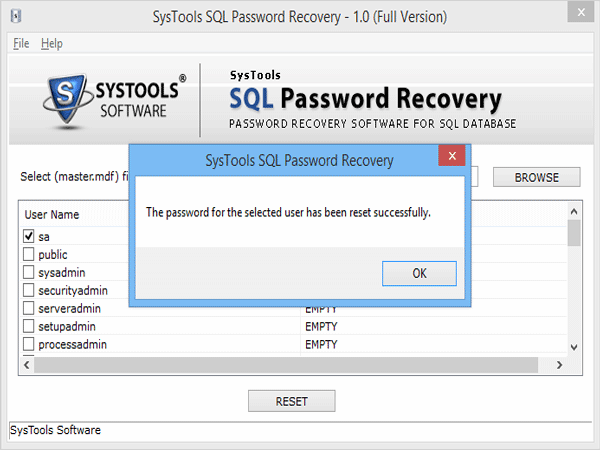Click the BROWSE button

click(536, 177)
